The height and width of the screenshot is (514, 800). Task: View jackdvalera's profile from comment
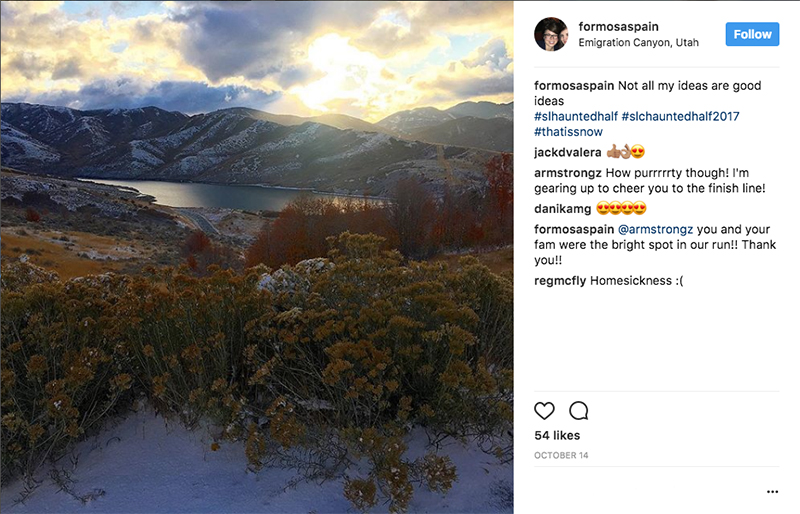(x=566, y=153)
